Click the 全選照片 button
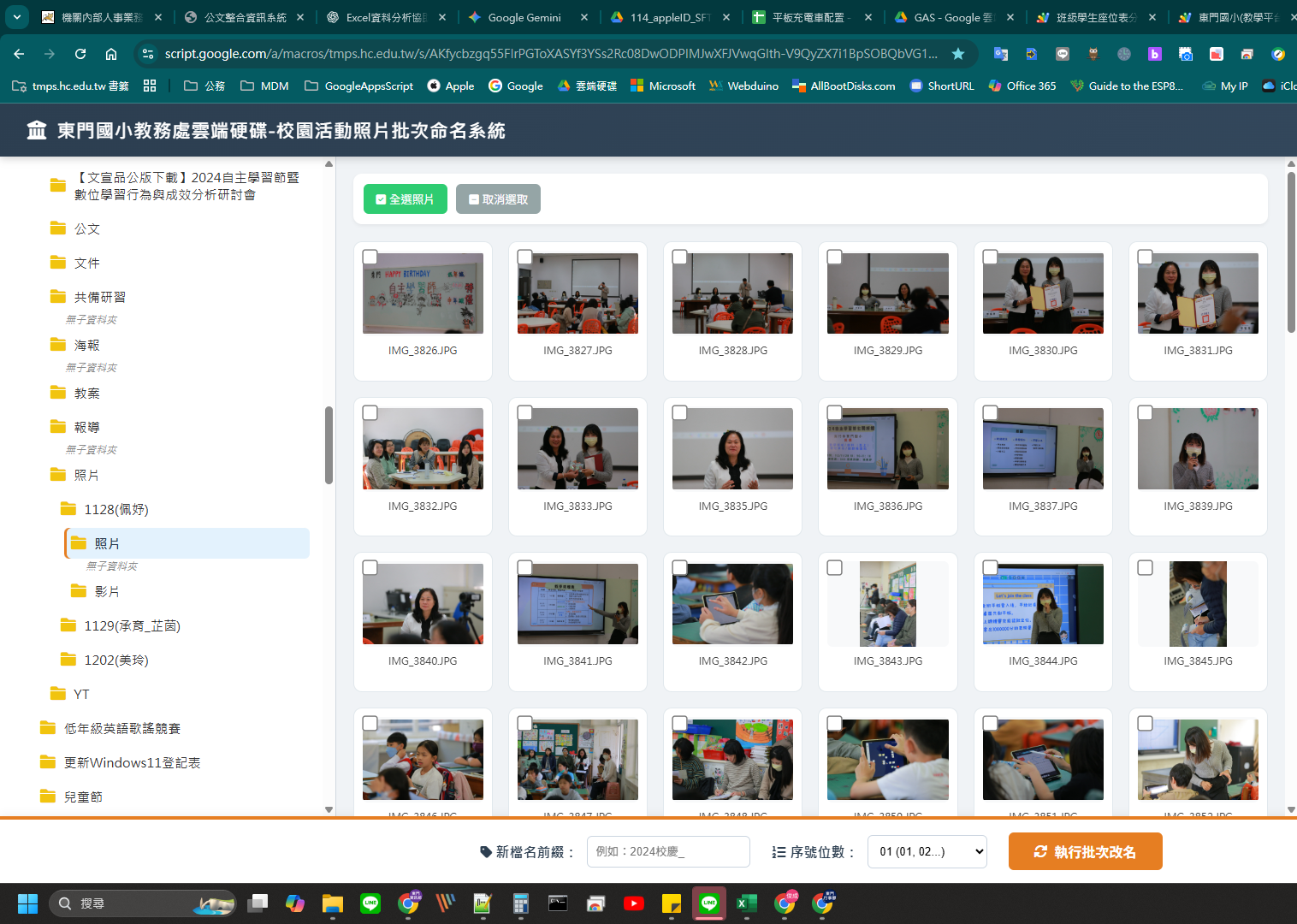This screenshot has height=924, width=1297. pos(406,199)
